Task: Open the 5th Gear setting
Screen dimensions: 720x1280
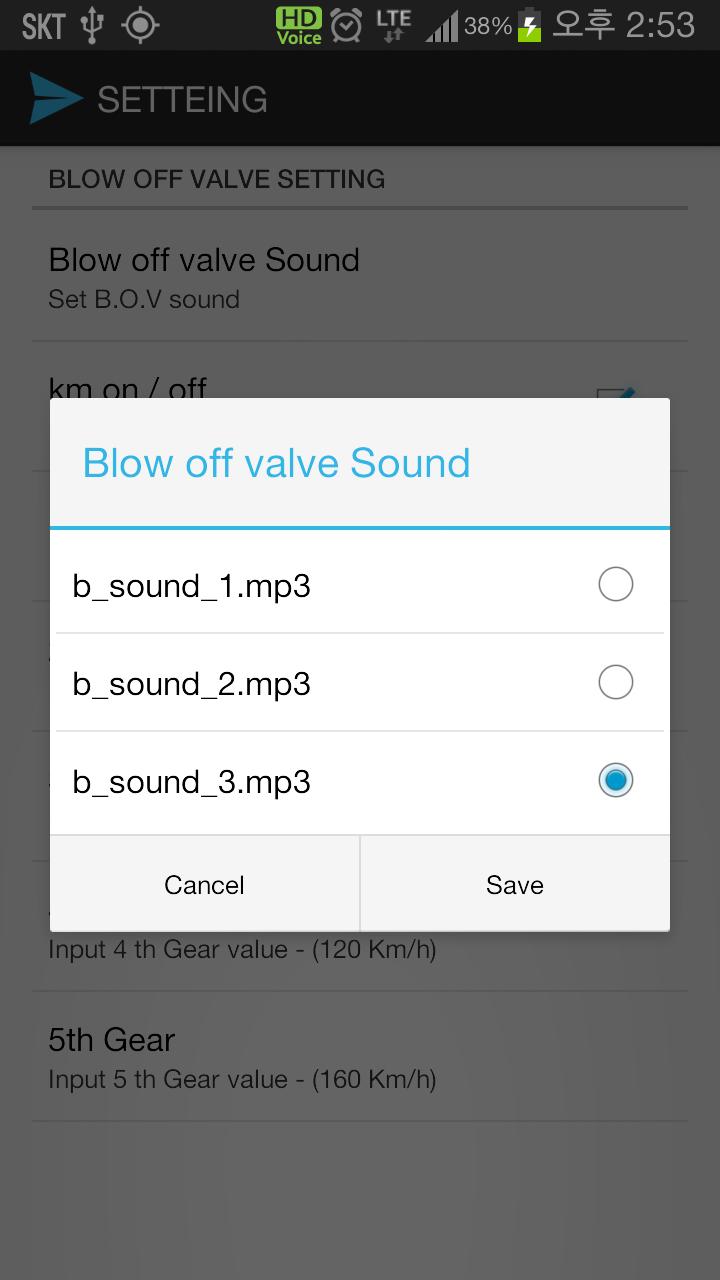Action: tap(242, 1056)
